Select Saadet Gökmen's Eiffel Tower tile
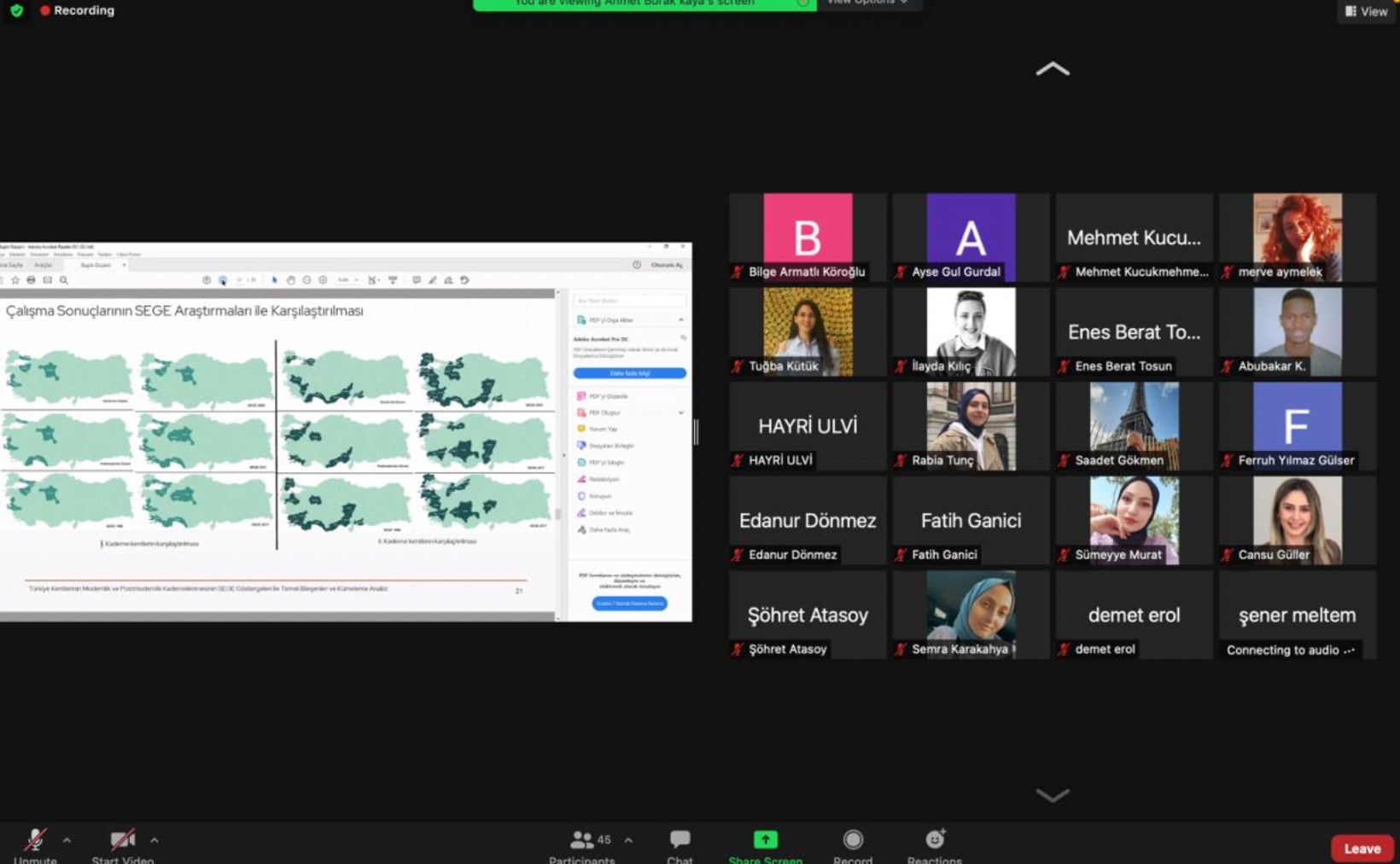 1134,426
